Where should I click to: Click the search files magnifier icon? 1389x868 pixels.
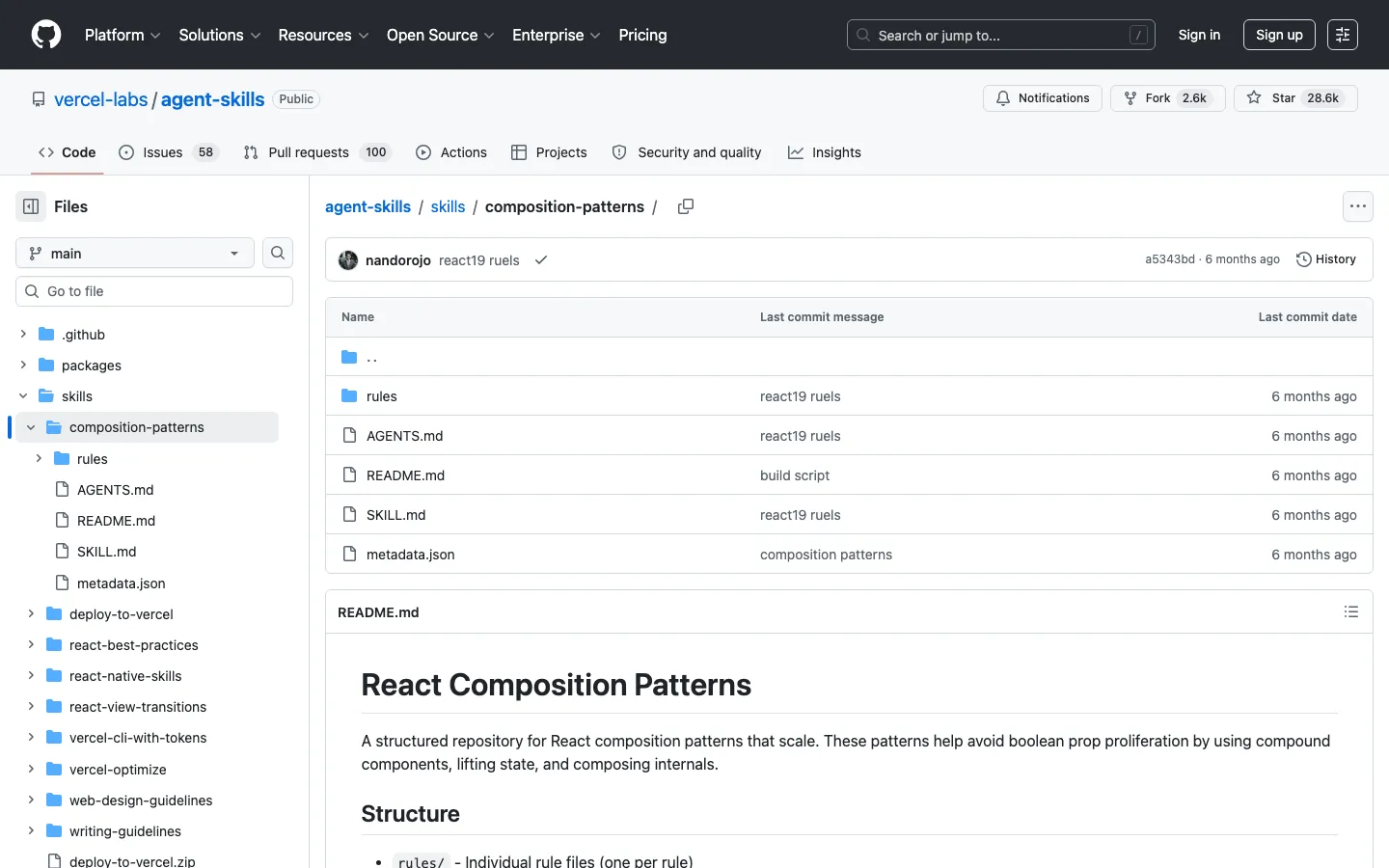[278, 253]
